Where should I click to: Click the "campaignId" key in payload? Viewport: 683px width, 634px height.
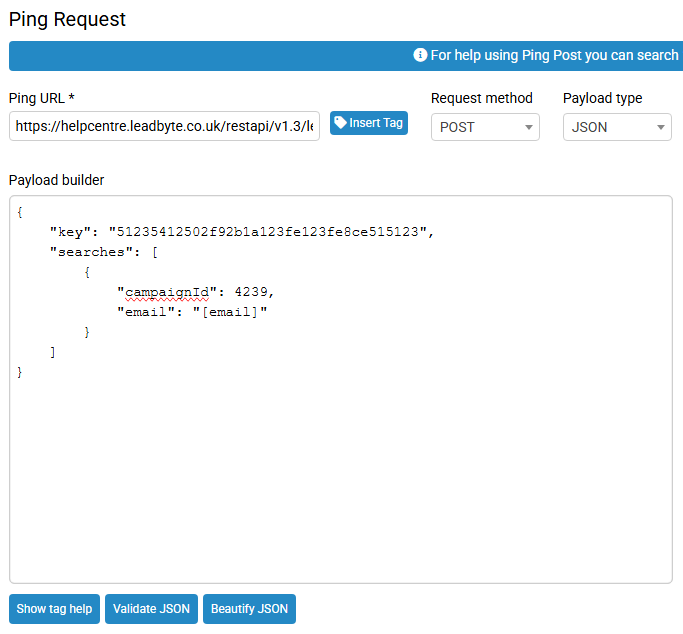tap(167, 292)
